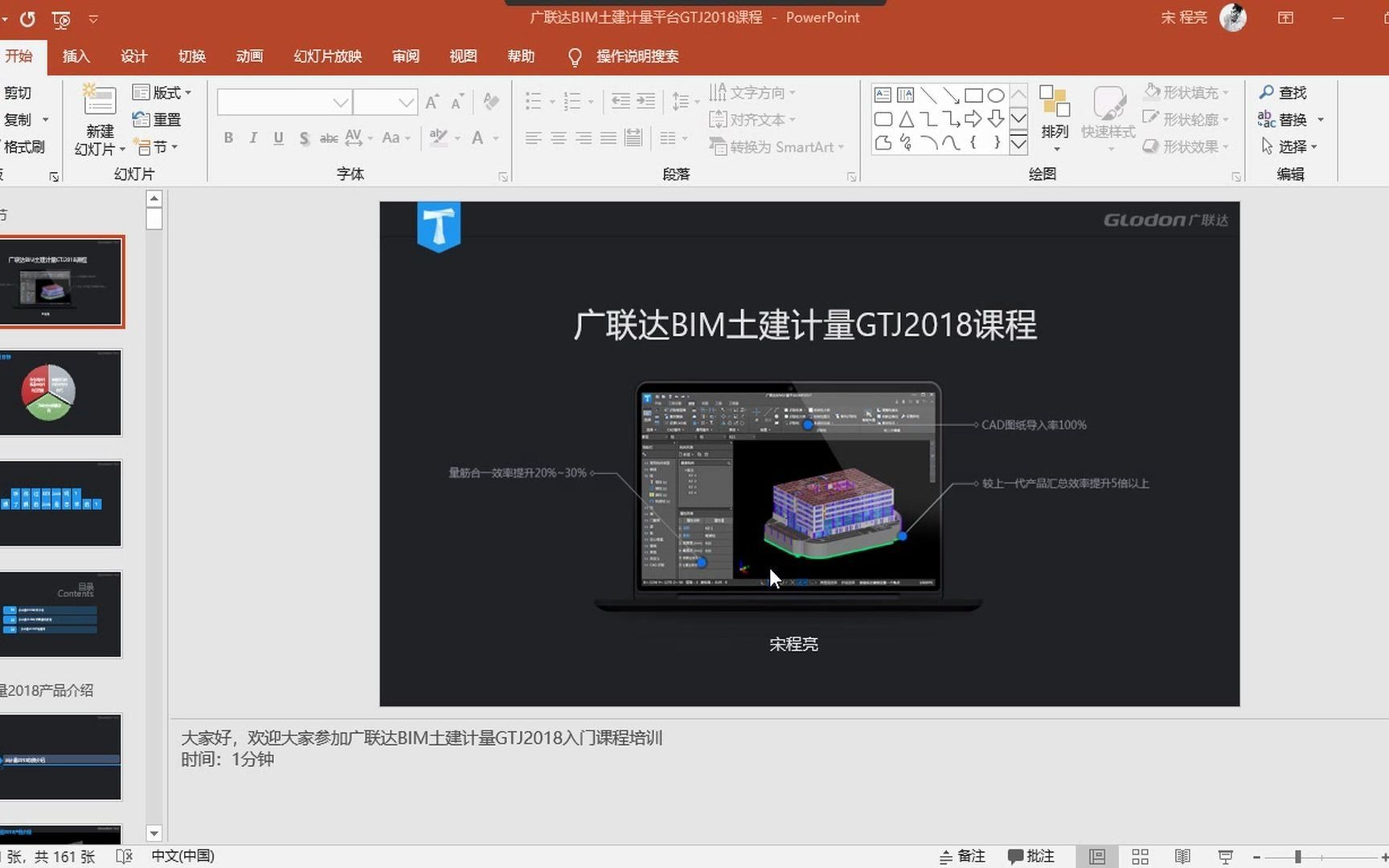Image resolution: width=1389 pixels, height=868 pixels.
Task: Open the font size combo box
Action: (x=385, y=102)
